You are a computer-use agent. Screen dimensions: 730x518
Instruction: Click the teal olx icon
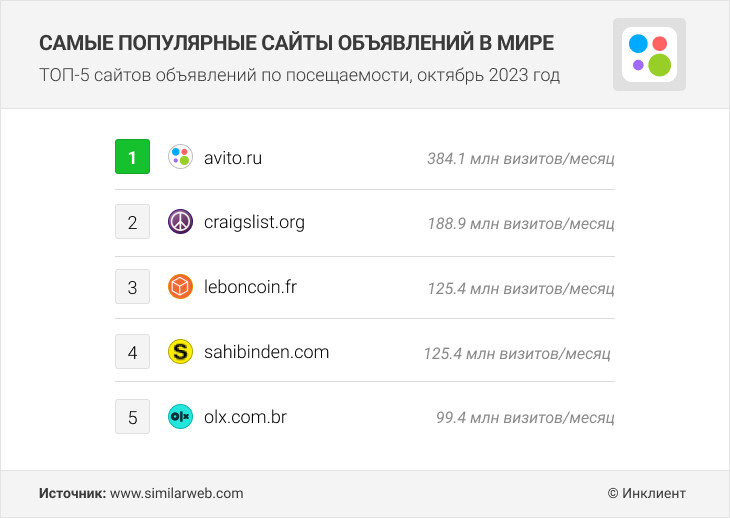tap(180, 417)
